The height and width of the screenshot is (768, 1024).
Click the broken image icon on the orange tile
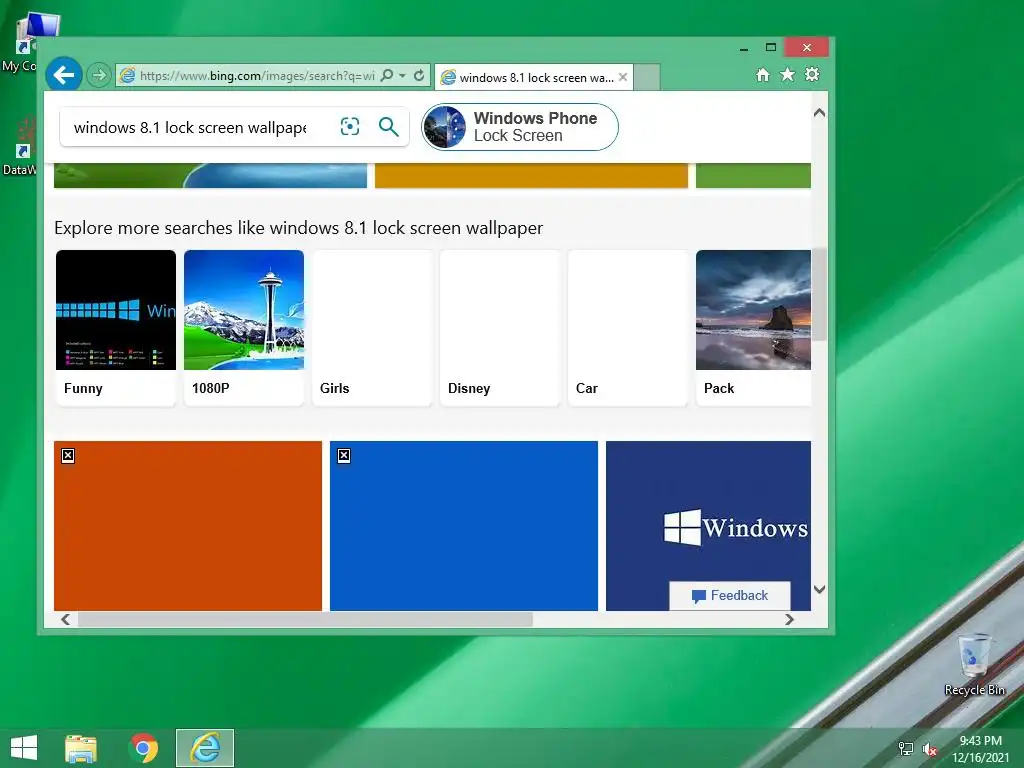[x=68, y=456]
